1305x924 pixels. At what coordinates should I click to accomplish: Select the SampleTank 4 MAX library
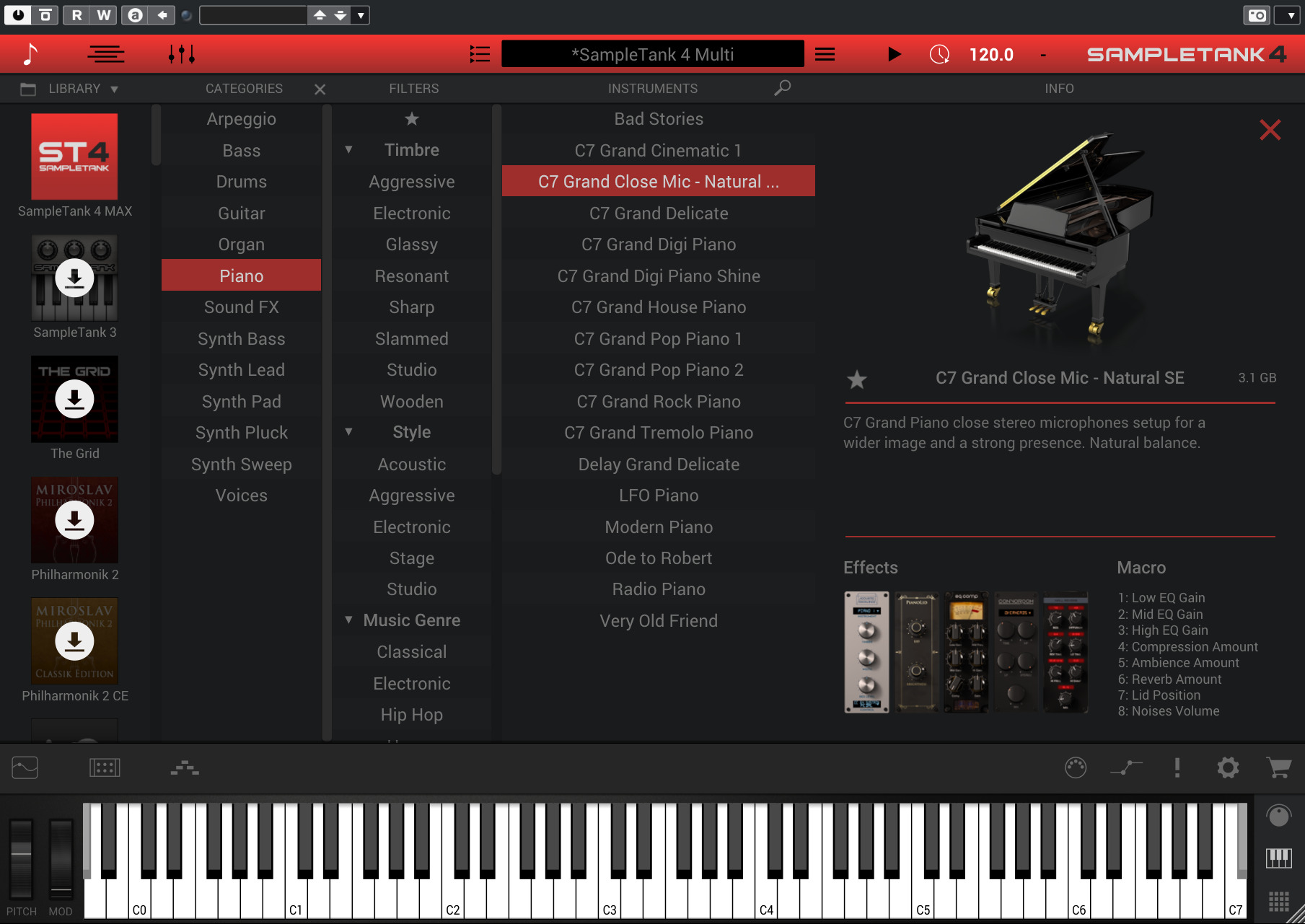[74, 157]
